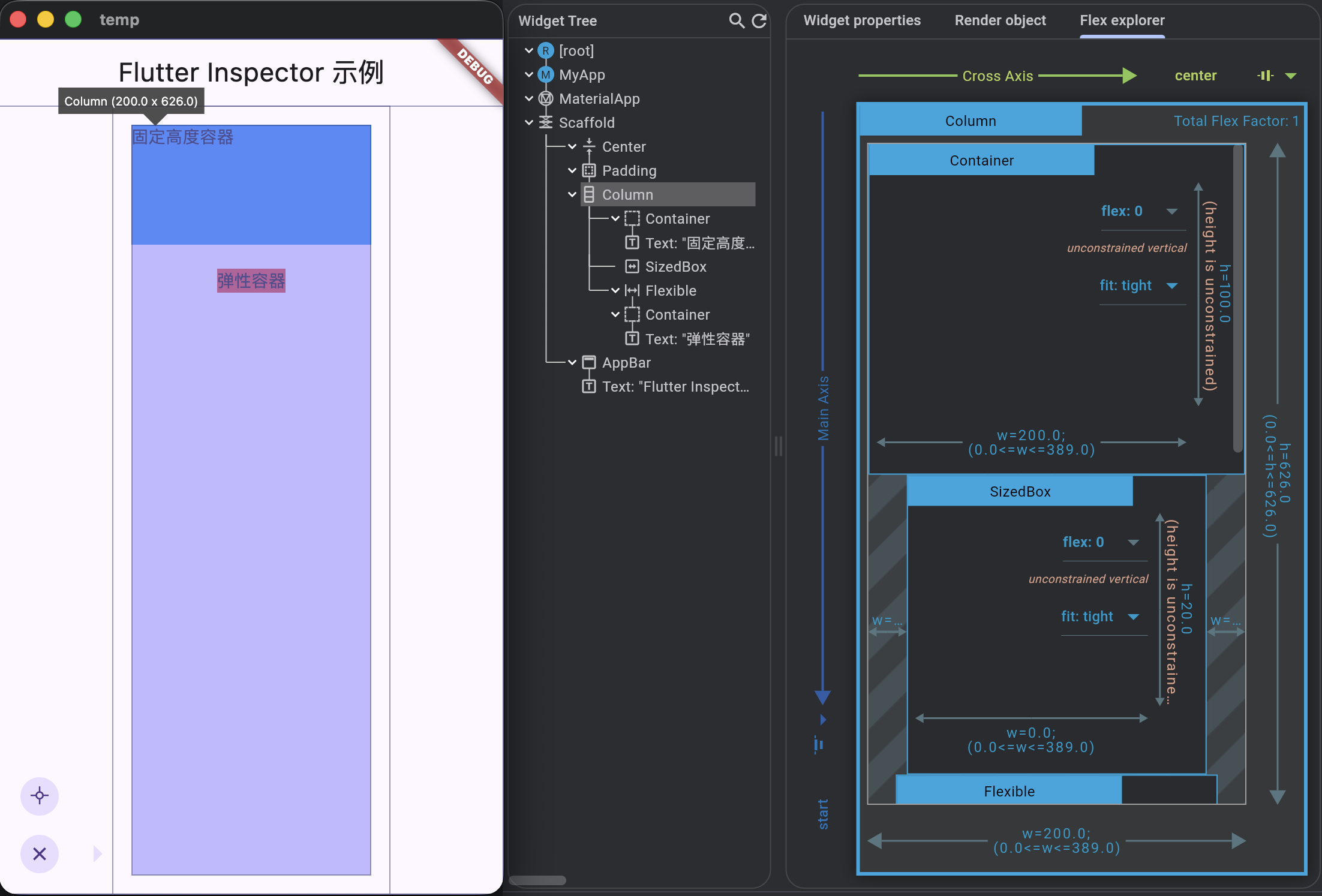Image resolution: width=1322 pixels, height=896 pixels.
Task: Click the Scaffold widget icon
Action: (x=546, y=123)
